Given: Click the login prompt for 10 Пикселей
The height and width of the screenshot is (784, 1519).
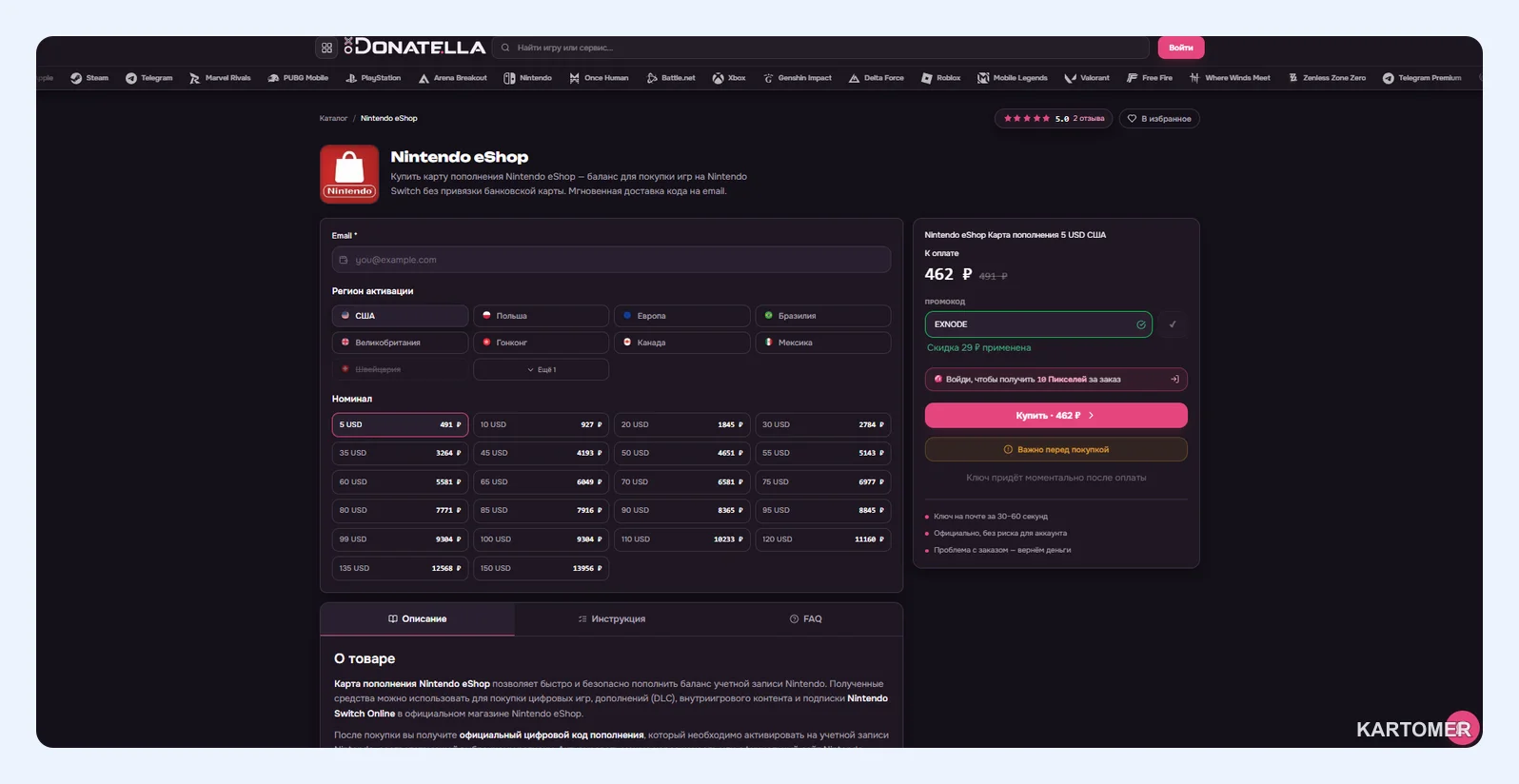Looking at the screenshot, I should [x=1055, y=380].
